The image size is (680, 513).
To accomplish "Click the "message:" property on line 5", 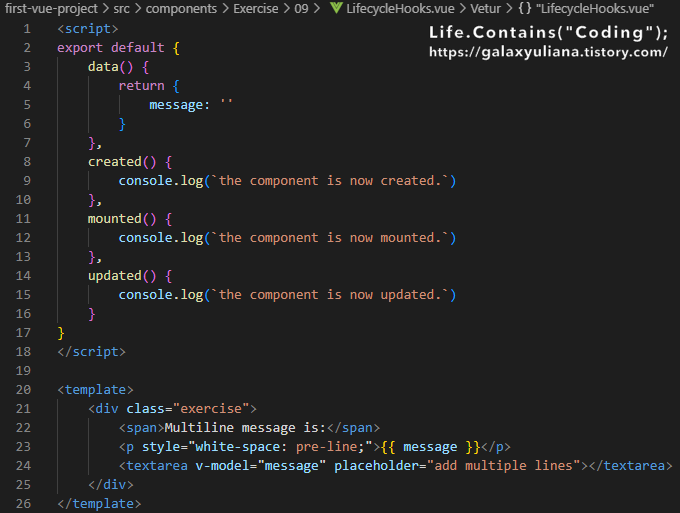I will [180, 105].
